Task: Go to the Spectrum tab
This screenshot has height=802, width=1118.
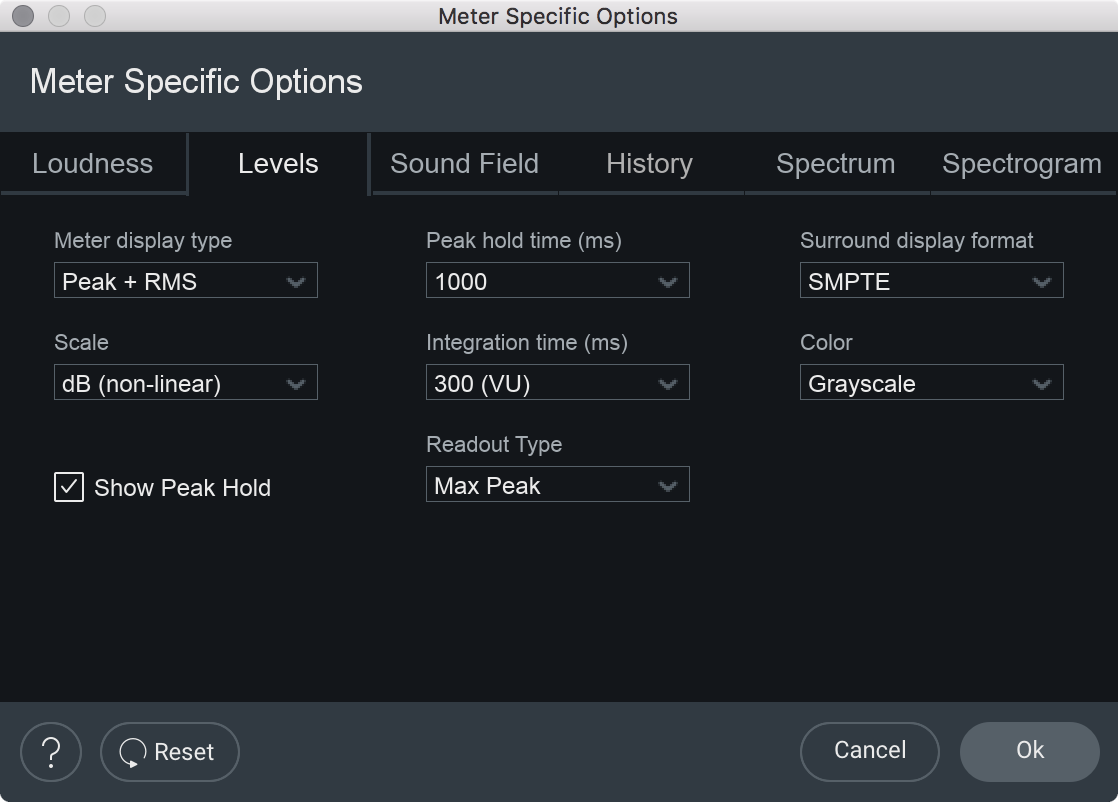Action: tap(835, 164)
